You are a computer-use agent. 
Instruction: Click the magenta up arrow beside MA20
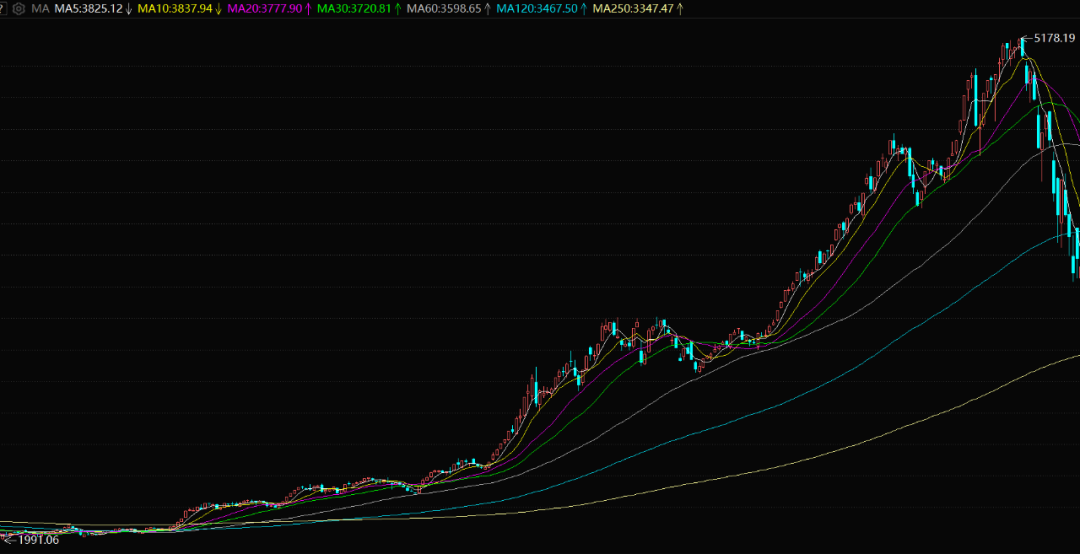pos(307,9)
